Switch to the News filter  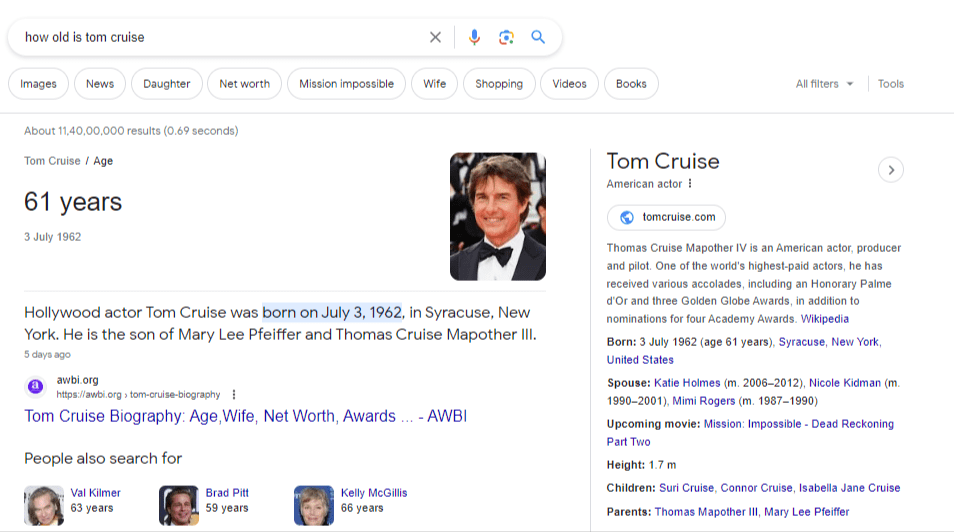[100, 84]
